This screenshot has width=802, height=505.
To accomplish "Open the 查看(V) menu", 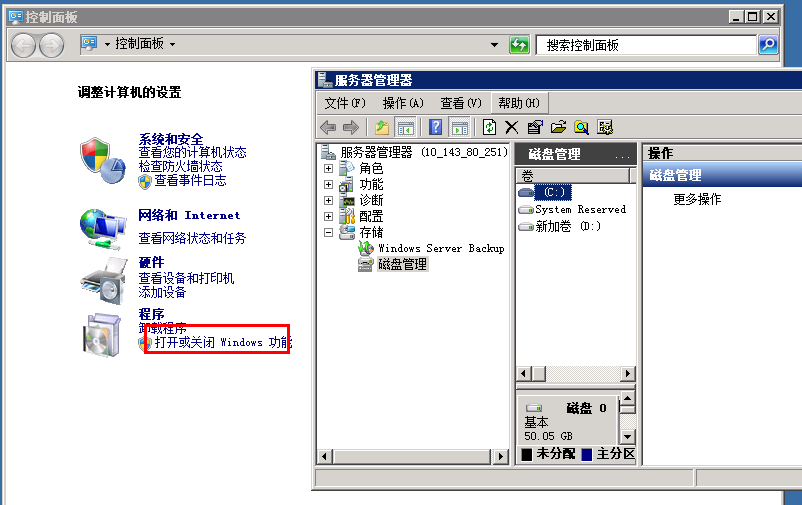I will tap(461, 103).
